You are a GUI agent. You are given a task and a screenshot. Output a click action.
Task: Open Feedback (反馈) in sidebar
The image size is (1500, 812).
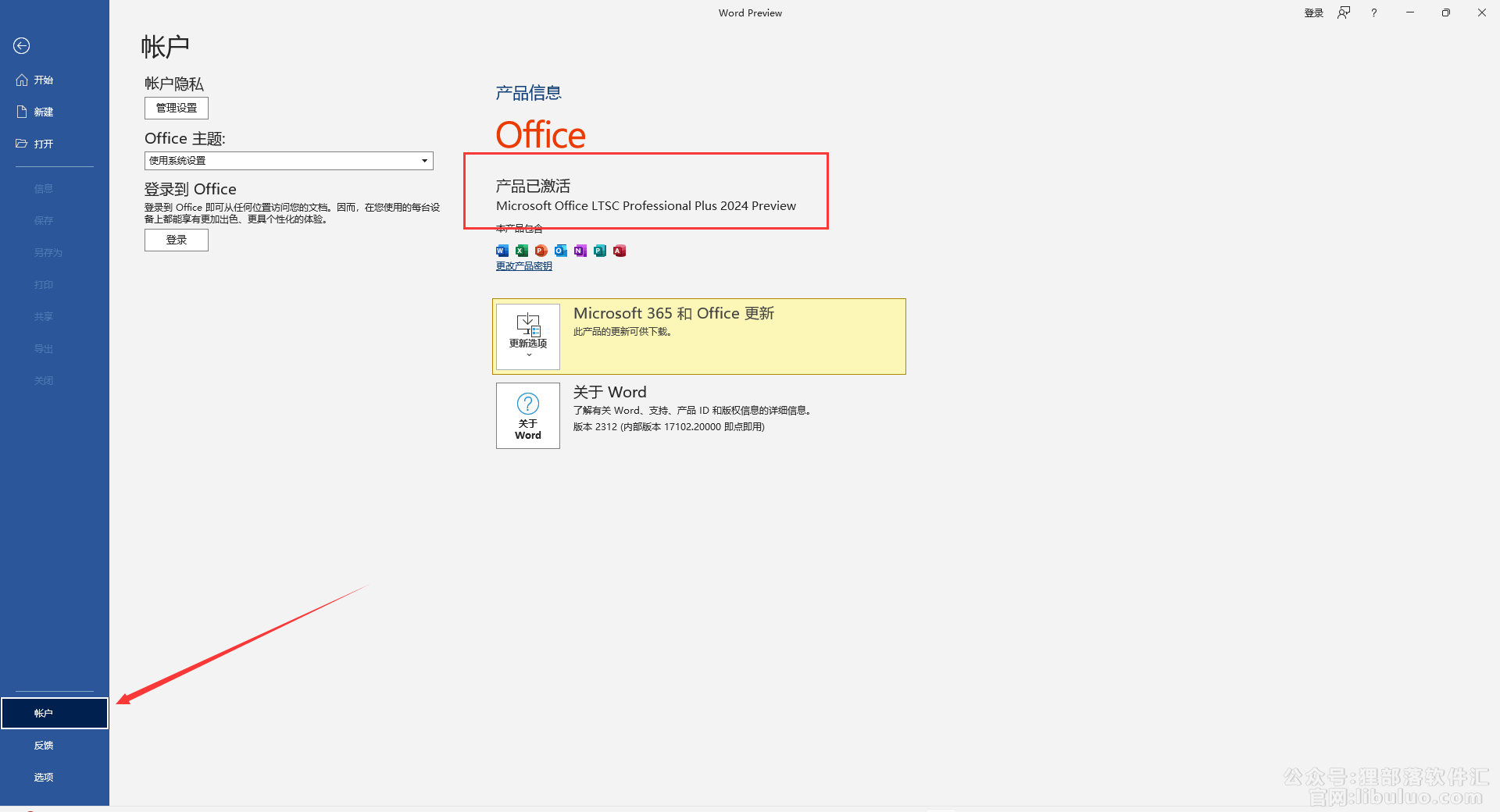(x=54, y=745)
